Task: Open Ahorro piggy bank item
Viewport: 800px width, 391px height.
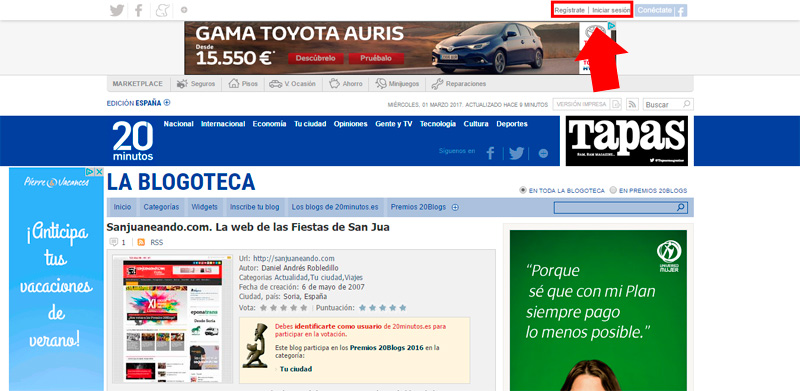Action: tap(345, 84)
